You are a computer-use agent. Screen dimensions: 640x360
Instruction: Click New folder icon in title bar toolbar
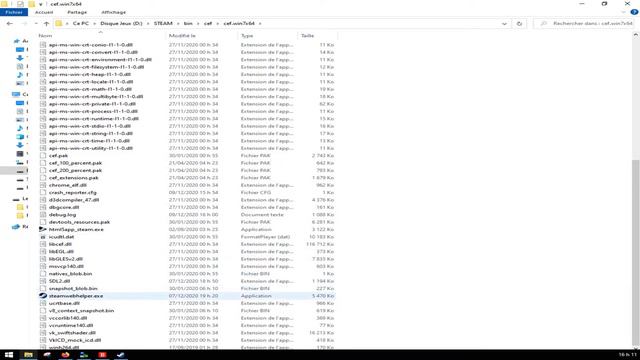31,4
